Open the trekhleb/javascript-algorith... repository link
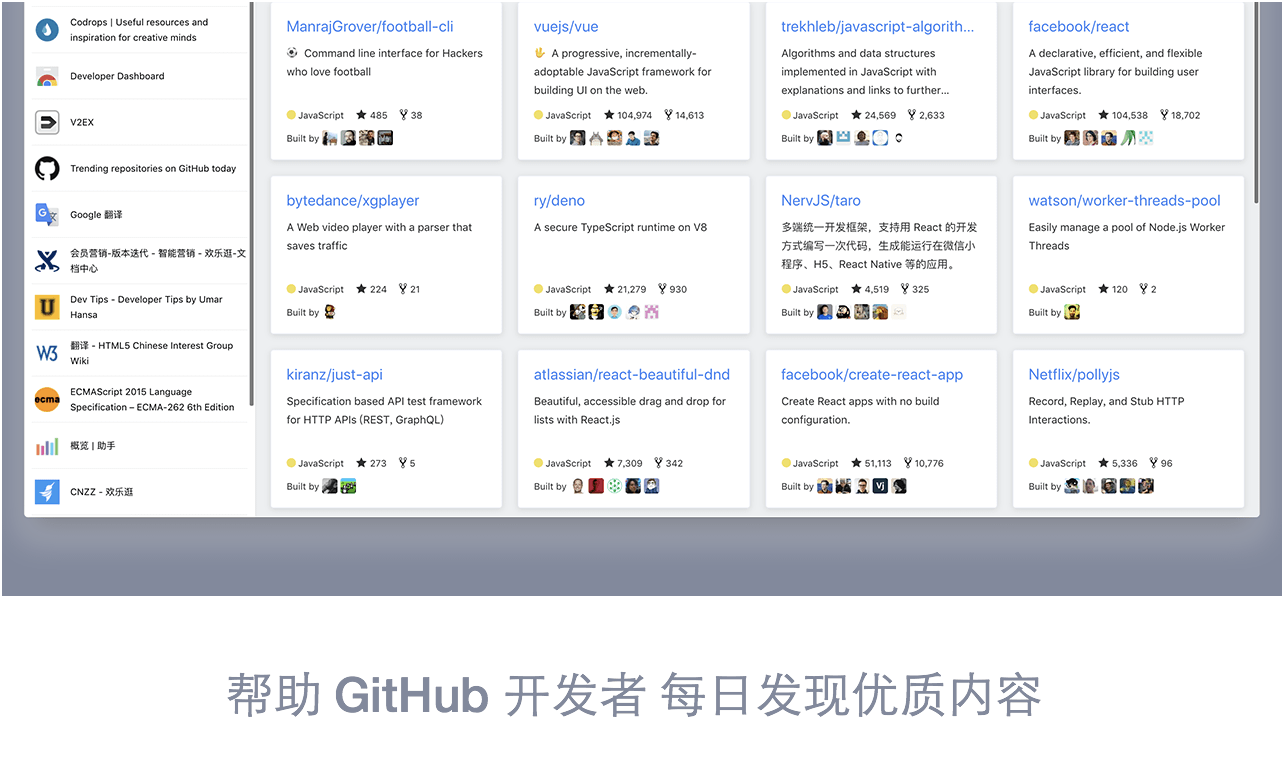Image resolution: width=1286 pixels, height=772 pixels. pyautogui.click(x=877, y=27)
